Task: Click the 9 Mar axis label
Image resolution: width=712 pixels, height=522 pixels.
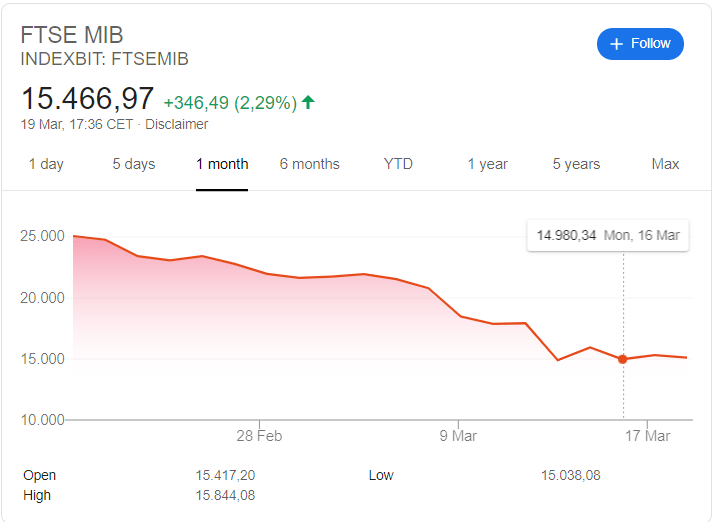Action: click(457, 436)
